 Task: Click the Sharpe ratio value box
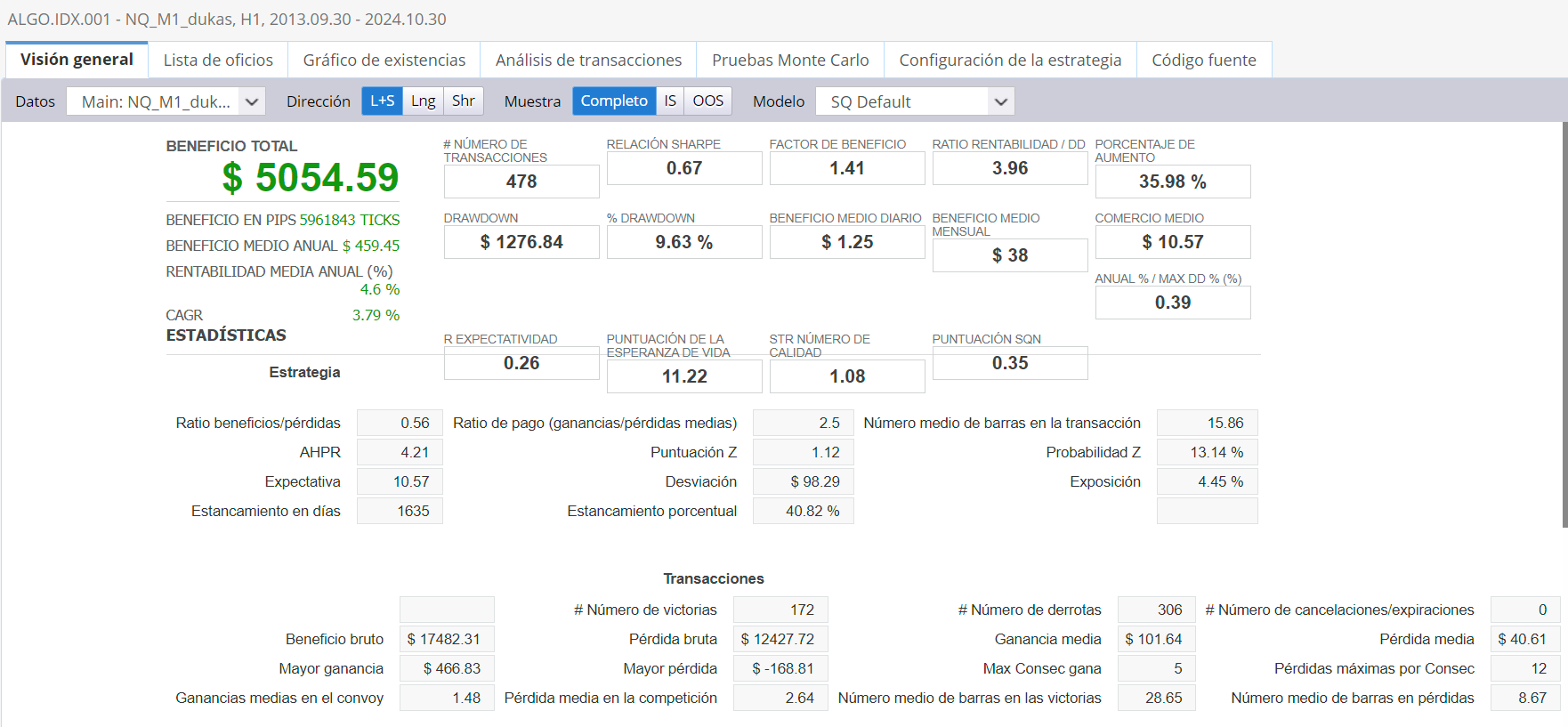click(683, 168)
